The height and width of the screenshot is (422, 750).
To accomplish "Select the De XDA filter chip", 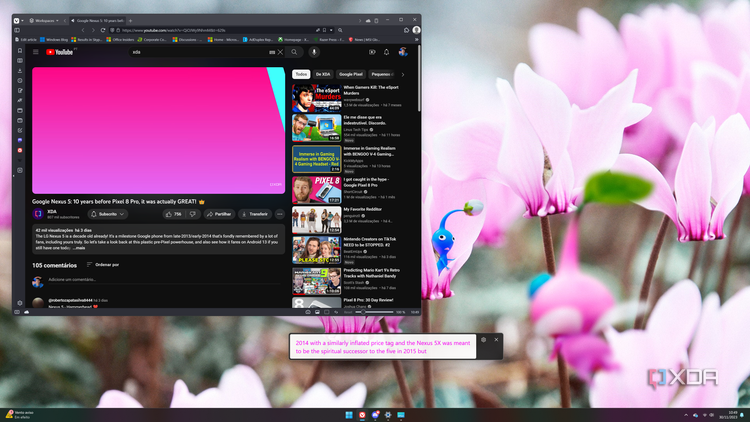I will click(x=323, y=74).
